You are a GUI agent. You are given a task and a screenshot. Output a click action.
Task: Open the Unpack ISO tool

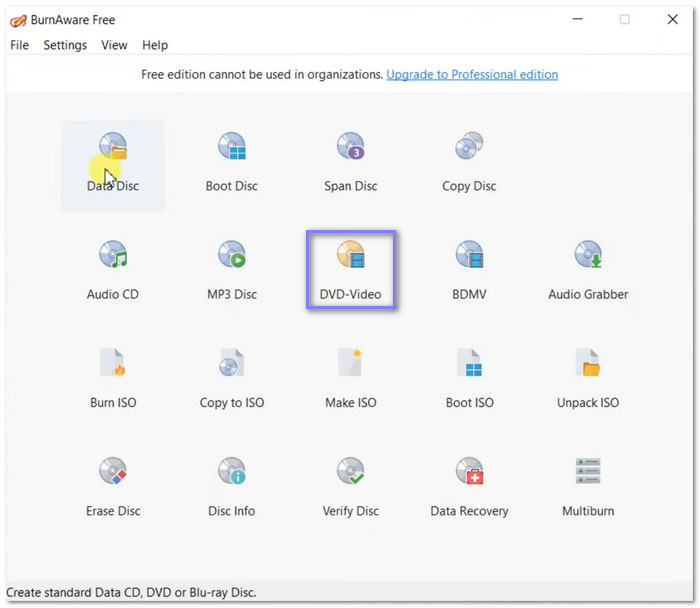click(x=588, y=379)
